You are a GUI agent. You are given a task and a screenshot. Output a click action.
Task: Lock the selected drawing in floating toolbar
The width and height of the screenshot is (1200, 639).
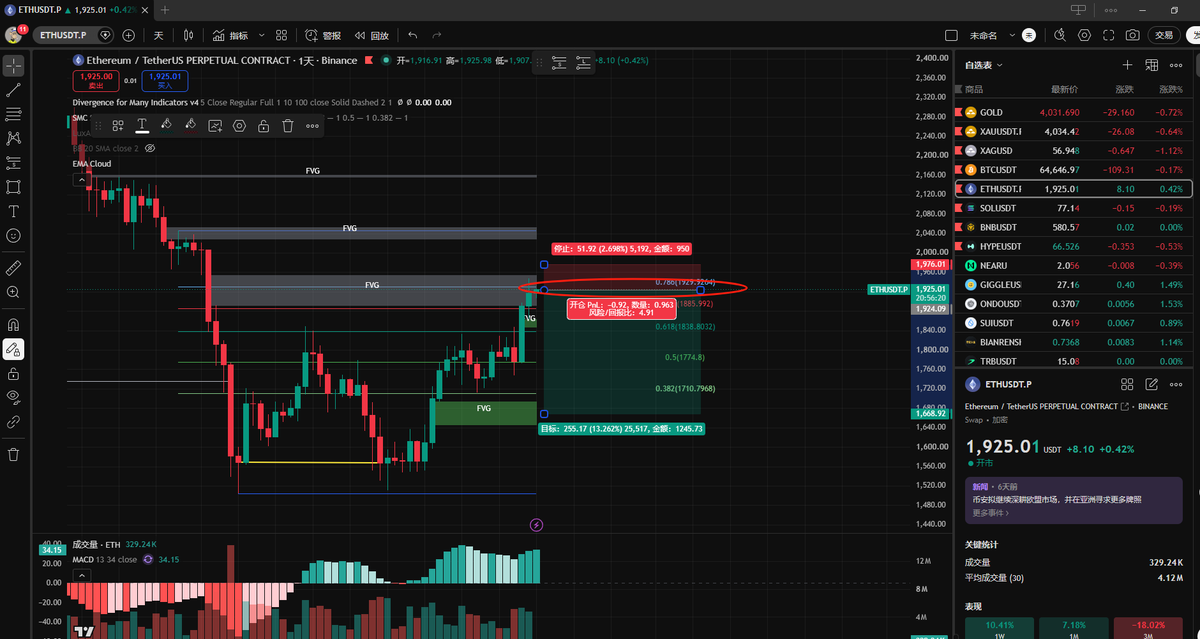coord(263,126)
